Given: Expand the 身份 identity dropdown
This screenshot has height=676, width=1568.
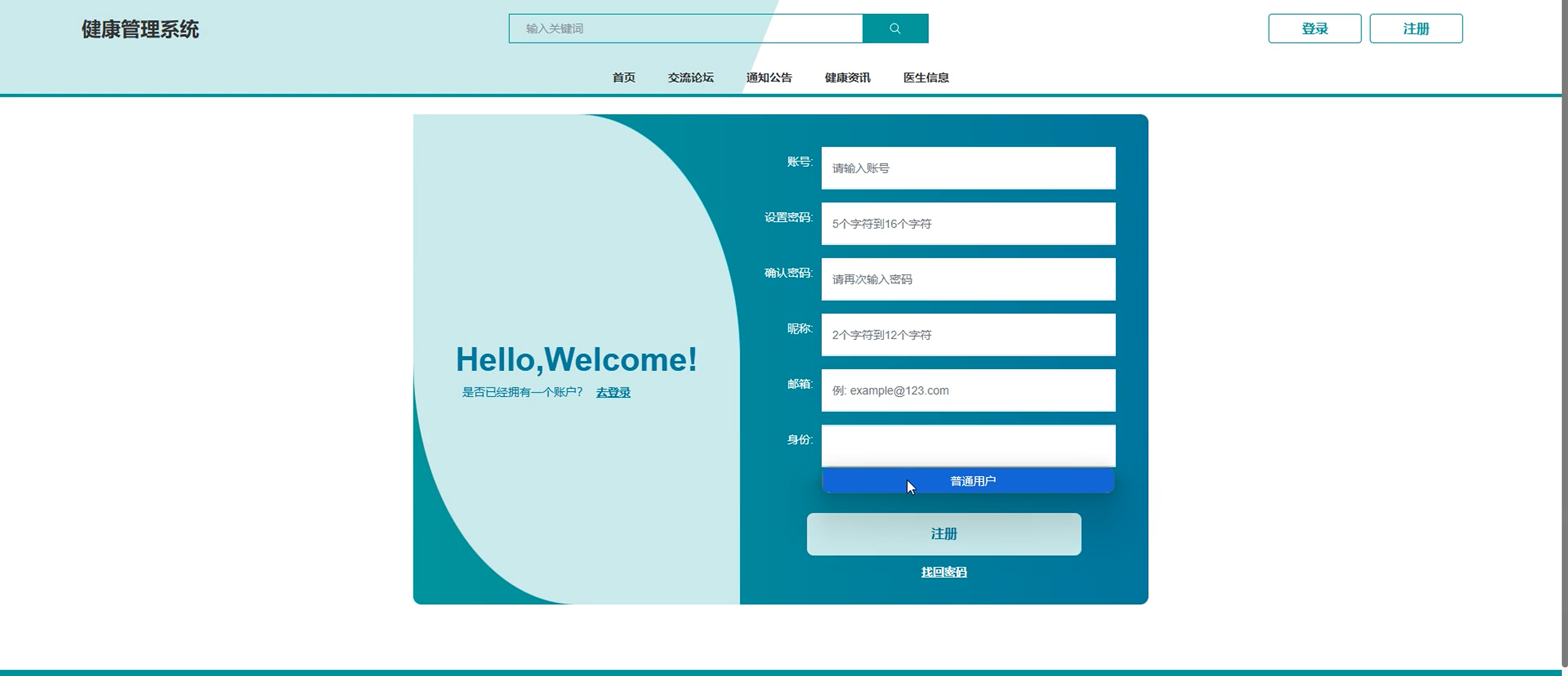Looking at the screenshot, I should pyautogui.click(x=968, y=445).
